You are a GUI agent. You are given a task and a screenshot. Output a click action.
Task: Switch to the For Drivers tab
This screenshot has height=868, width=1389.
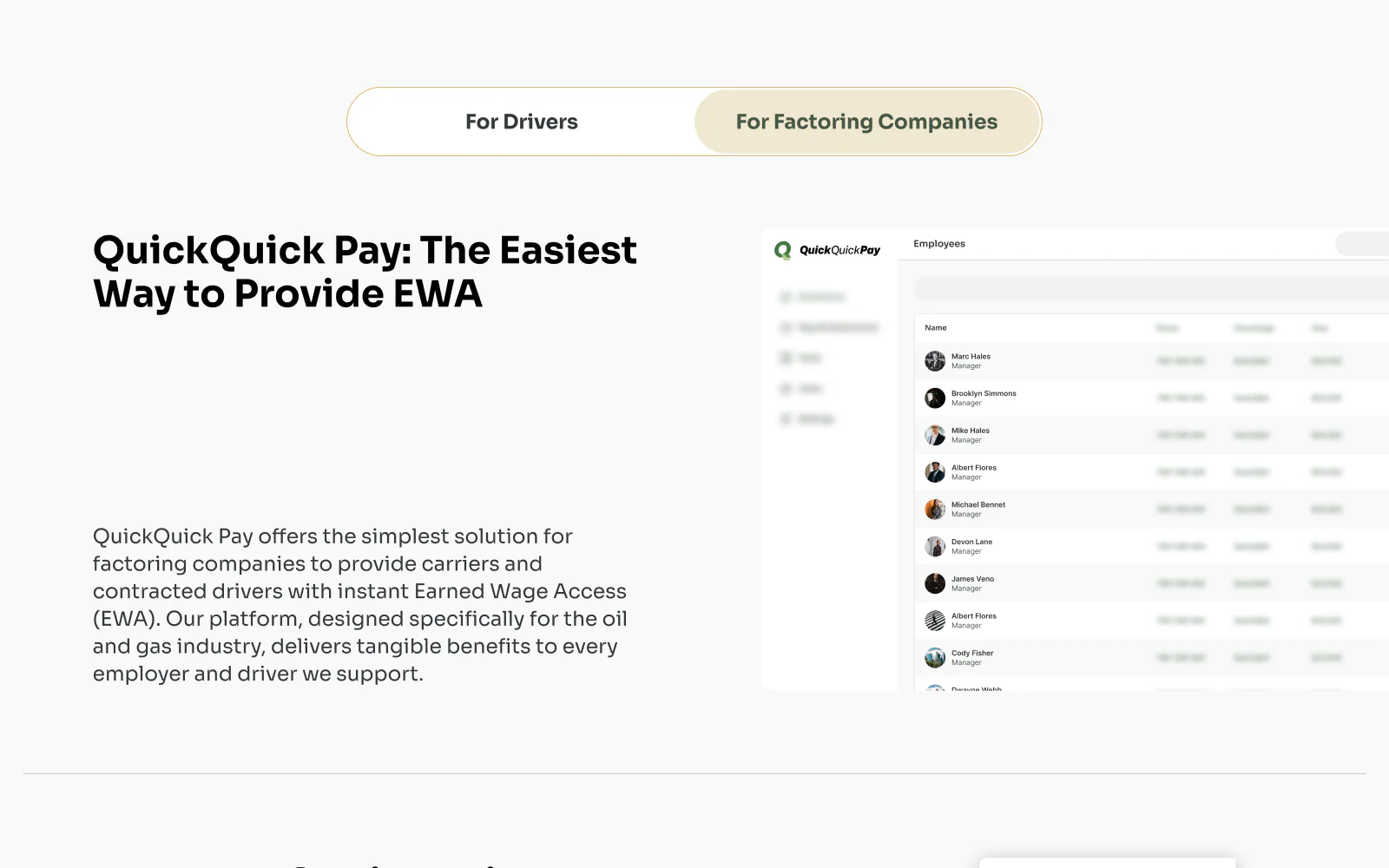[522, 122]
